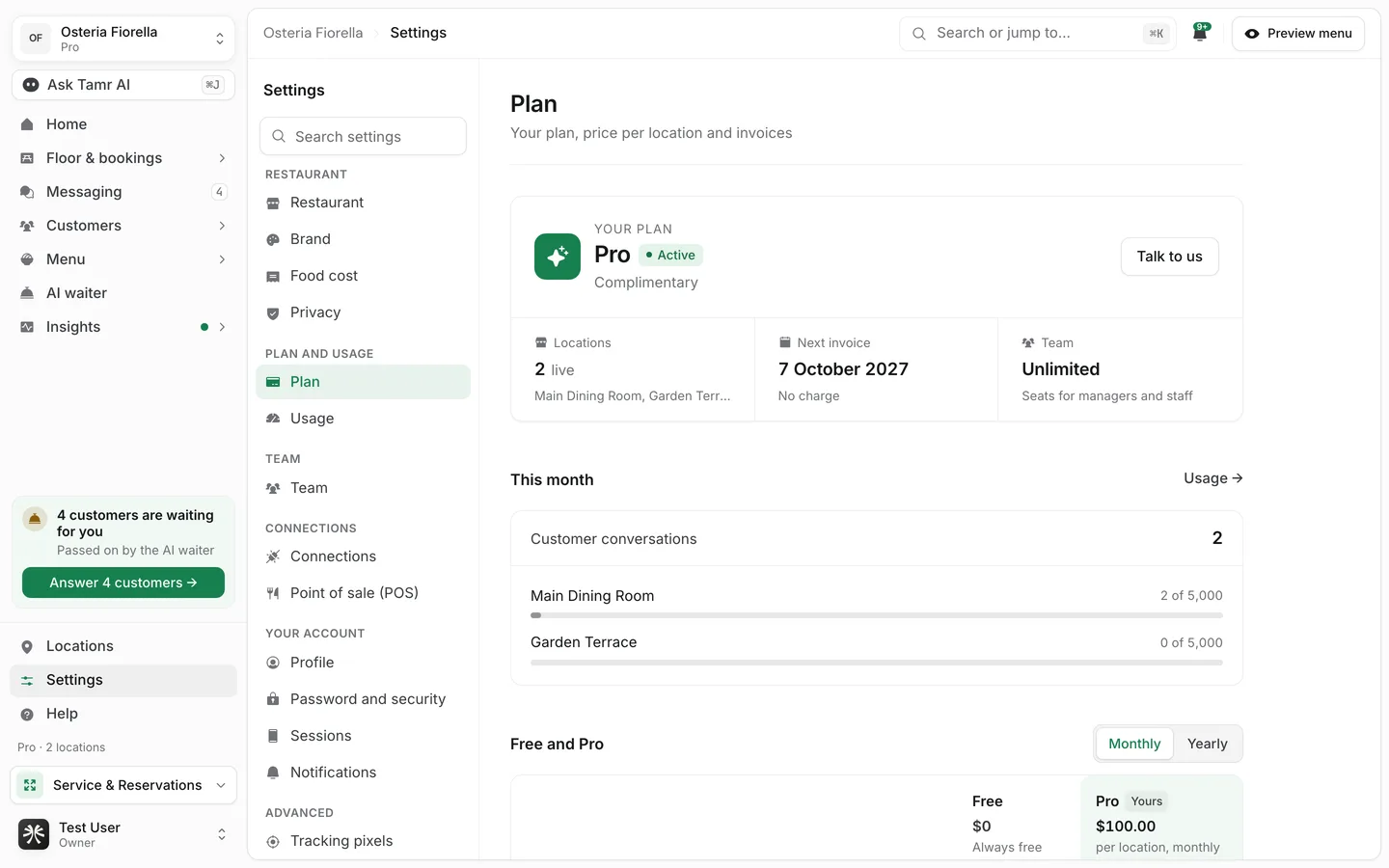Screen dimensions: 1389x868
Task: Click the Food cost icon
Action: [x=273, y=276]
